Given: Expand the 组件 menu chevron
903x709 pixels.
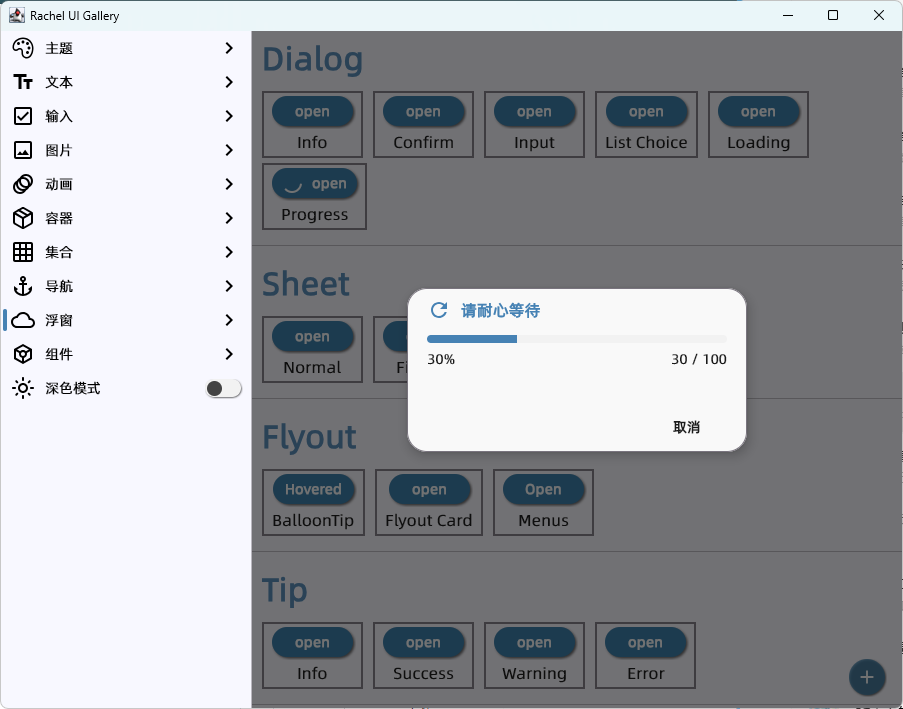Looking at the screenshot, I should coord(229,354).
